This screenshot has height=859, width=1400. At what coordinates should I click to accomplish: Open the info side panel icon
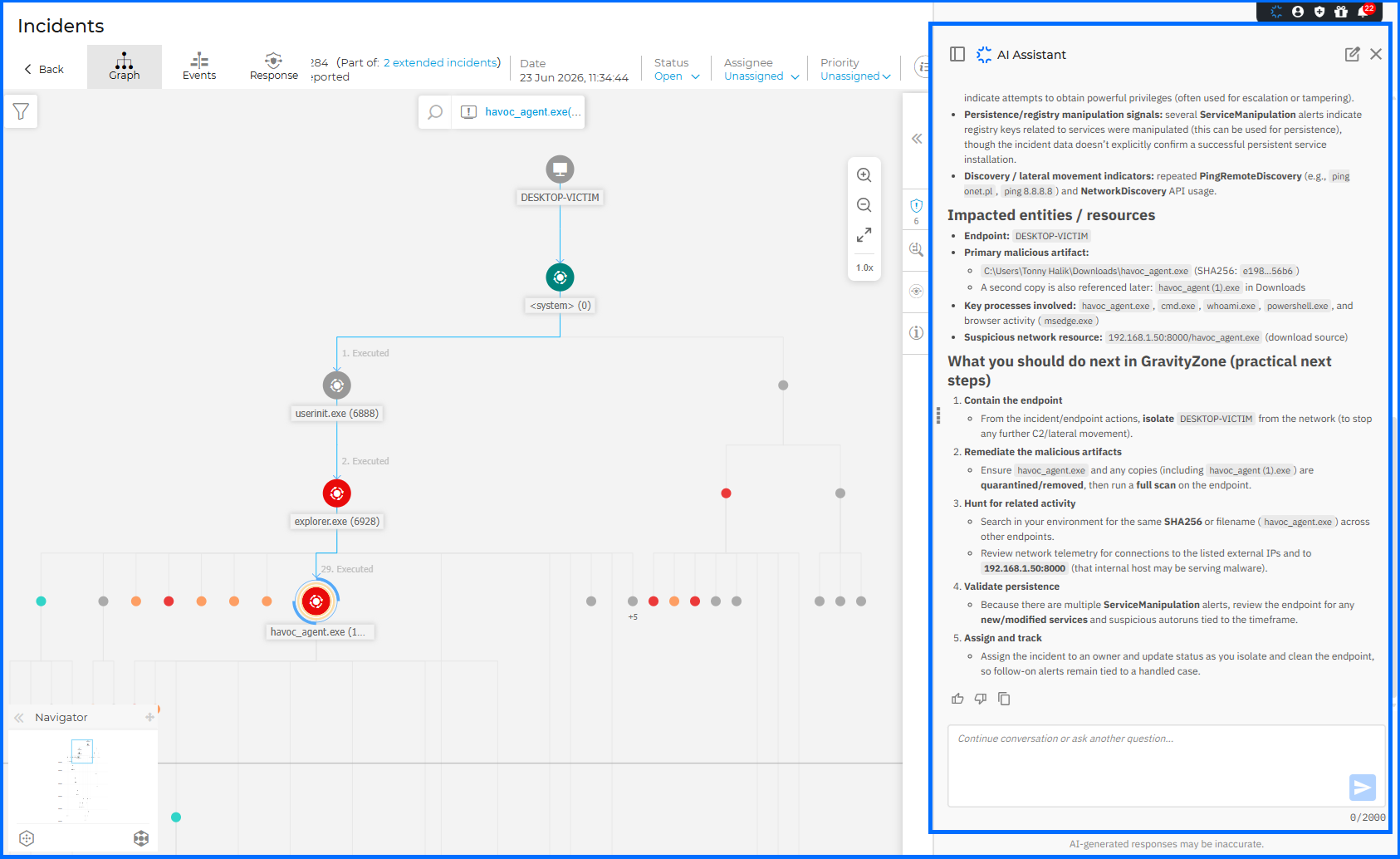coord(916,332)
